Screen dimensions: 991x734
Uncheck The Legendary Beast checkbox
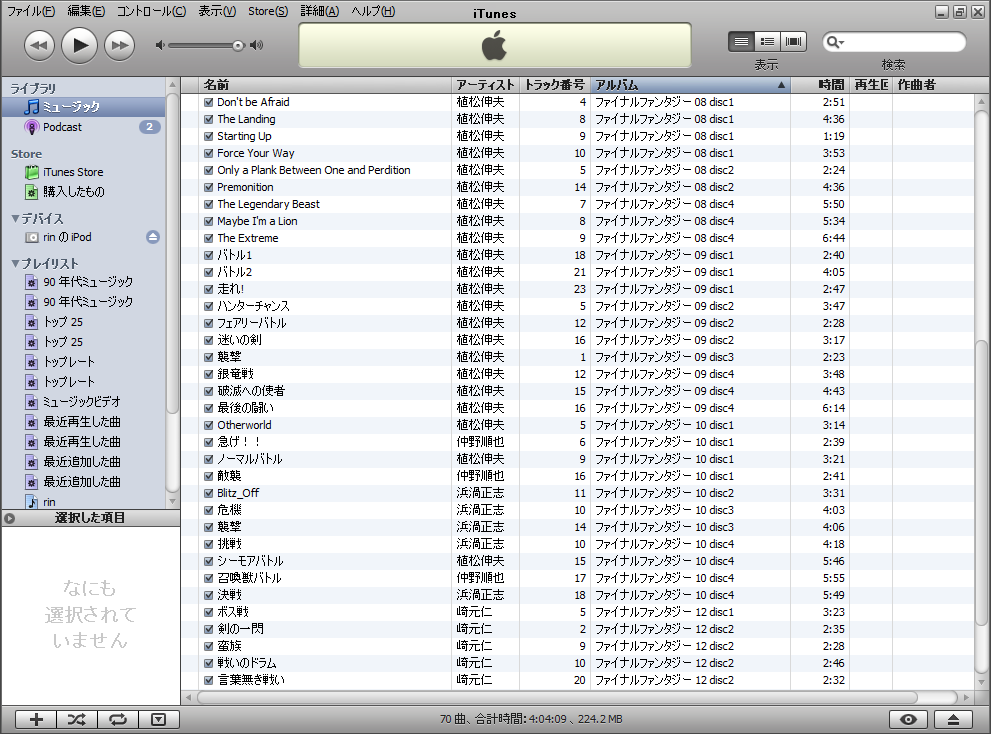209,204
